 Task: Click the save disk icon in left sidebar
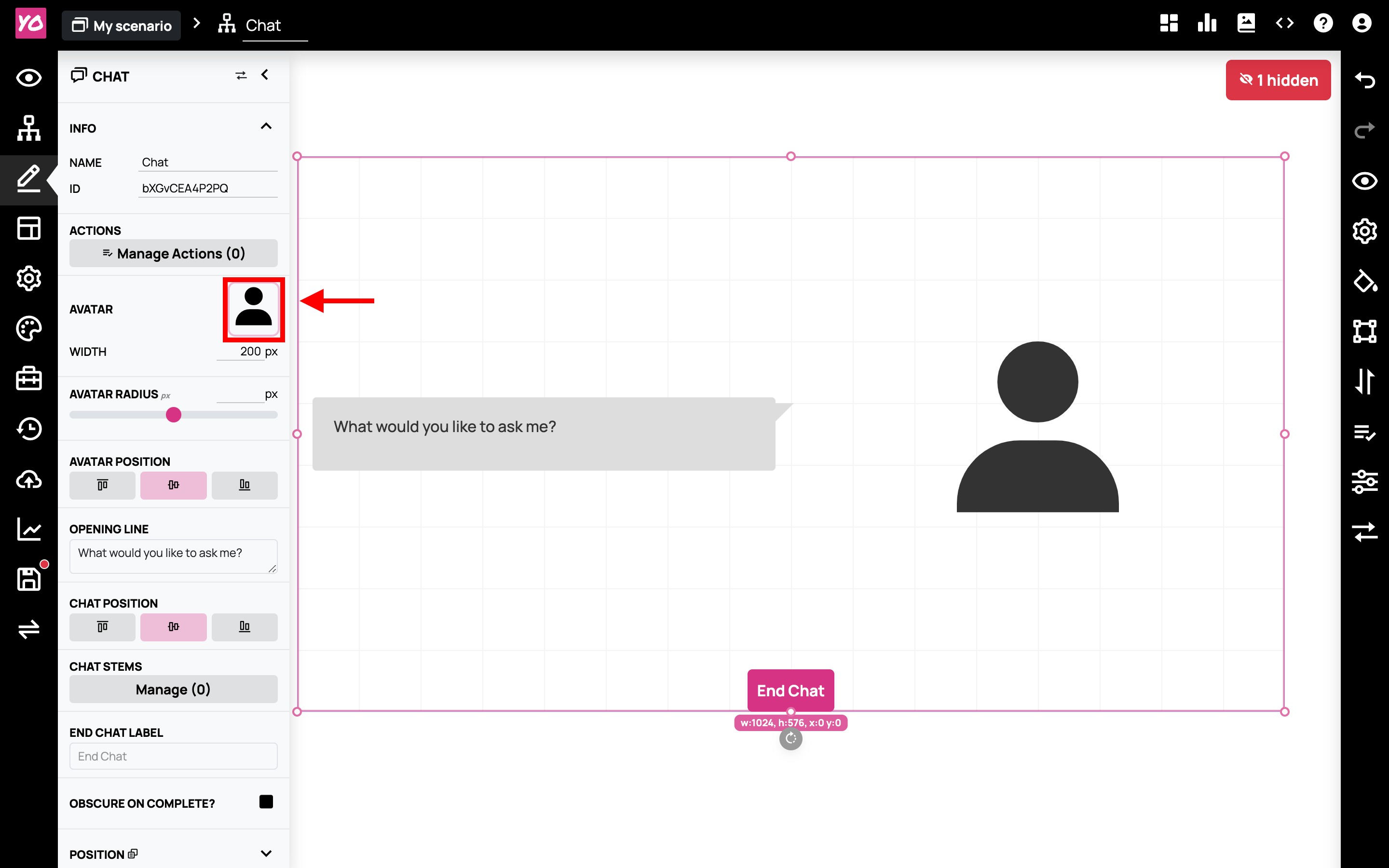(x=29, y=579)
